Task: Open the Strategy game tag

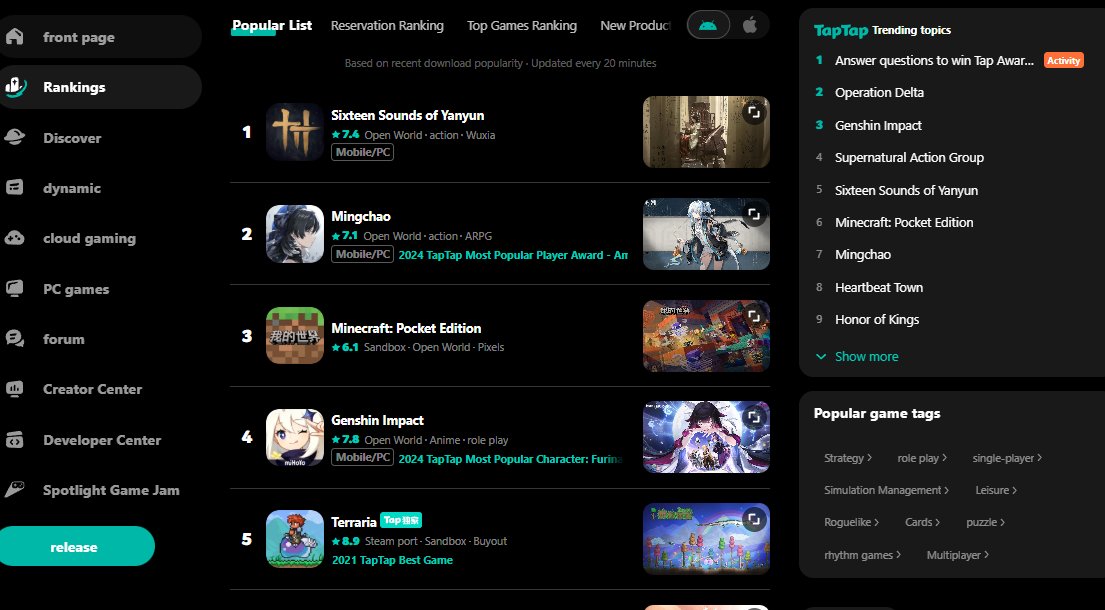Action: click(x=848, y=458)
